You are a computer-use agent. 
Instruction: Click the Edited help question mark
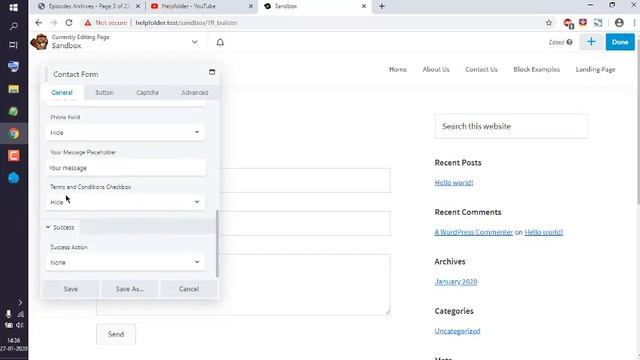pos(569,42)
